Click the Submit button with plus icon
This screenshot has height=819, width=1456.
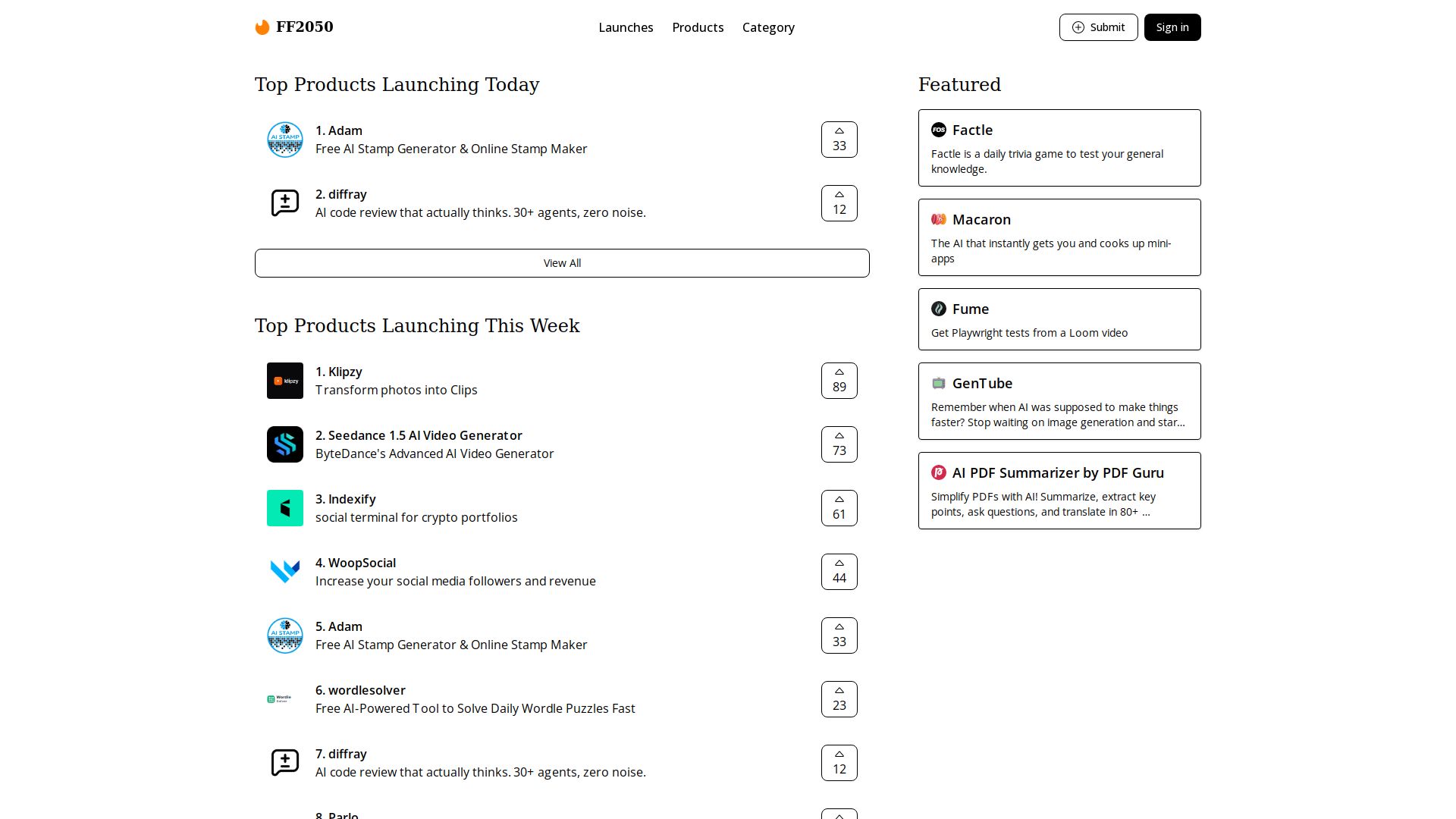pos(1098,27)
